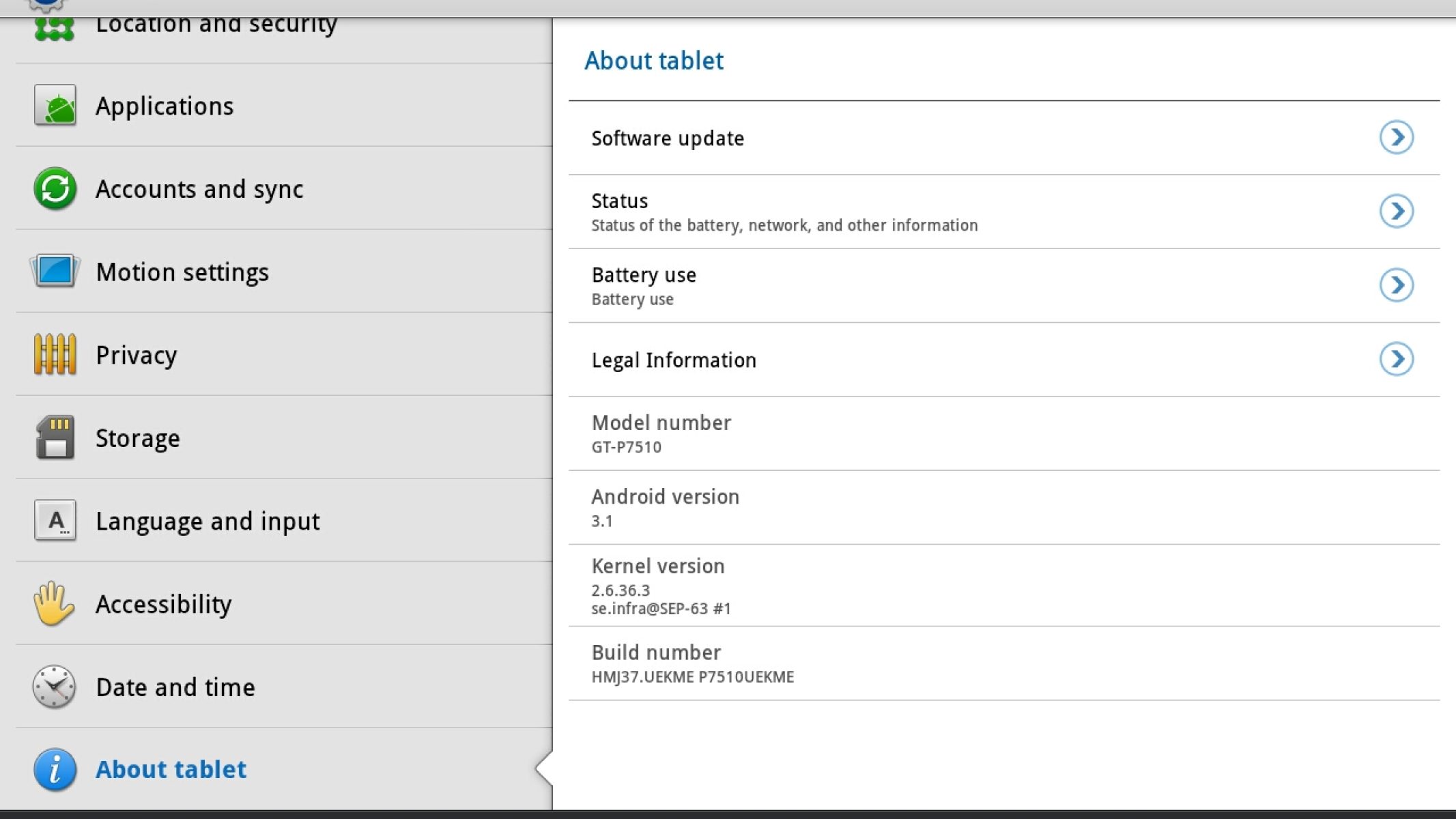The width and height of the screenshot is (1456, 819).
Task: Tap the Applications android icon
Action: [55, 106]
